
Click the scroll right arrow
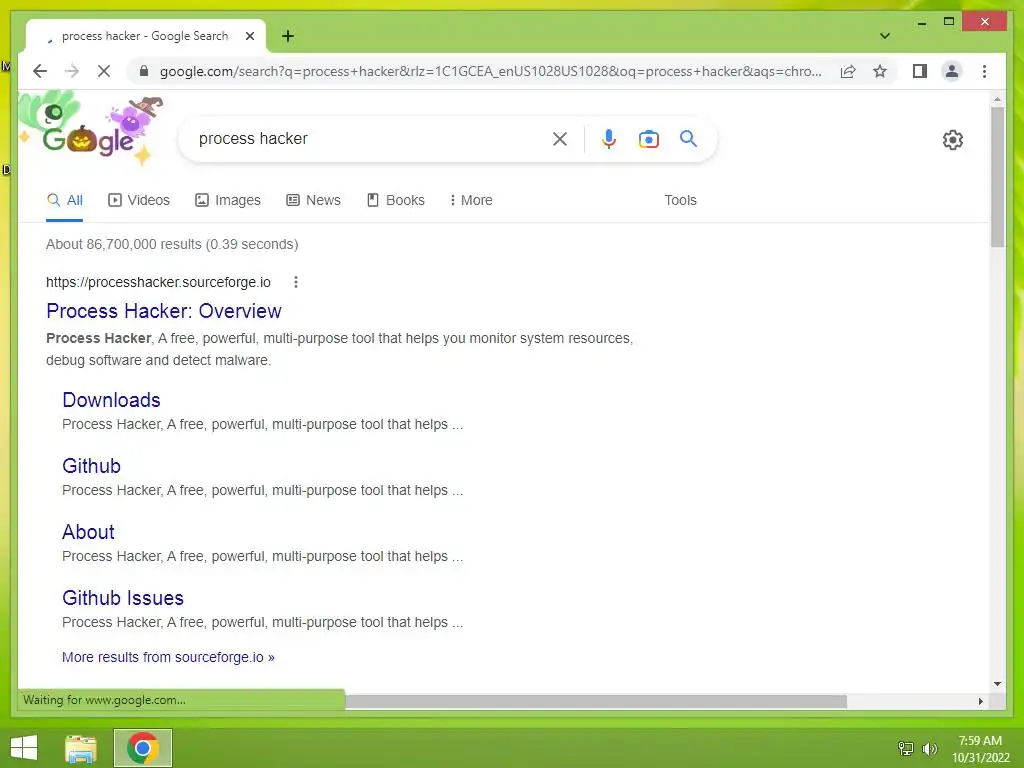[x=981, y=701]
